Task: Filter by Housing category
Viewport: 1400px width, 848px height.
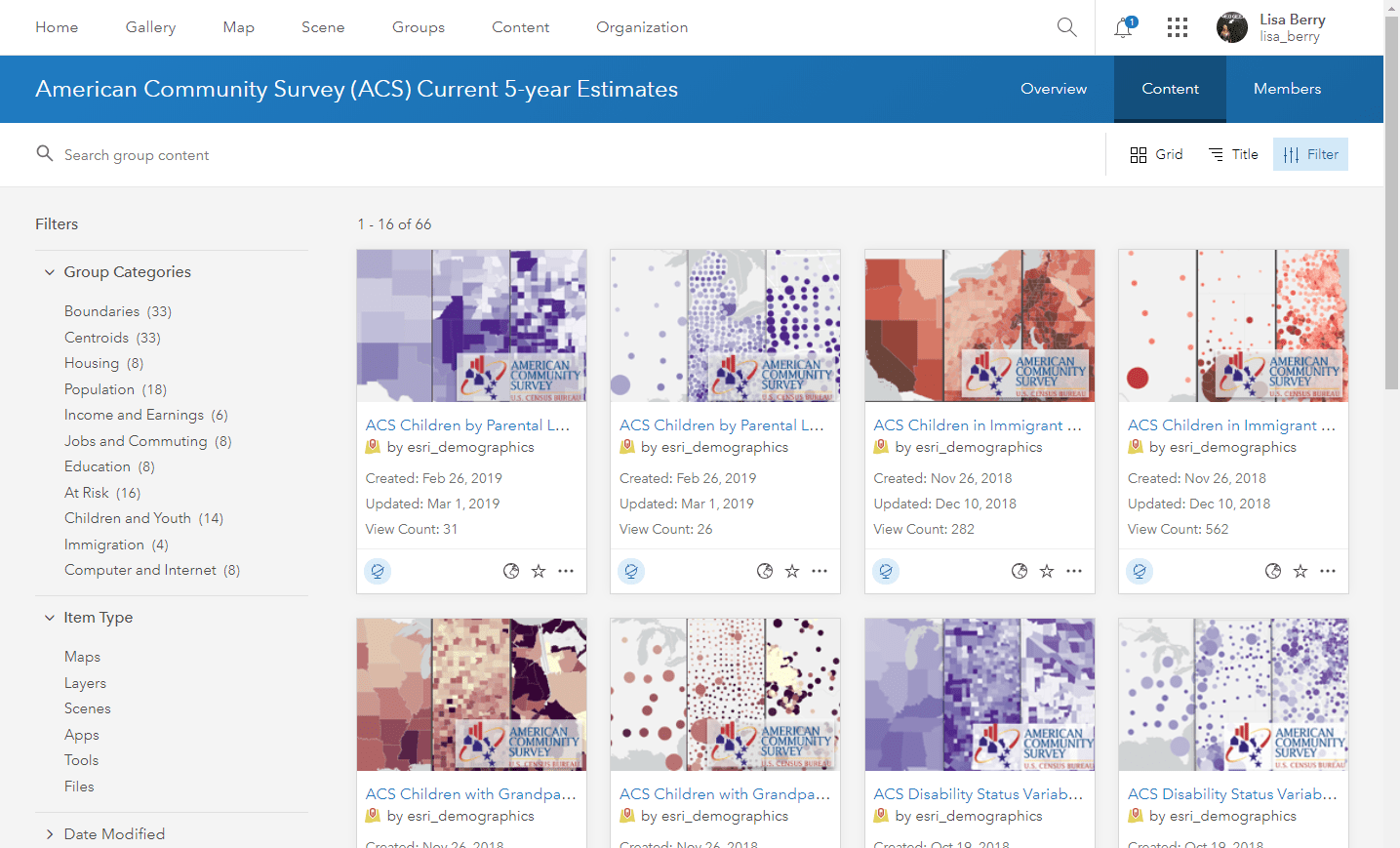Action: (x=103, y=363)
